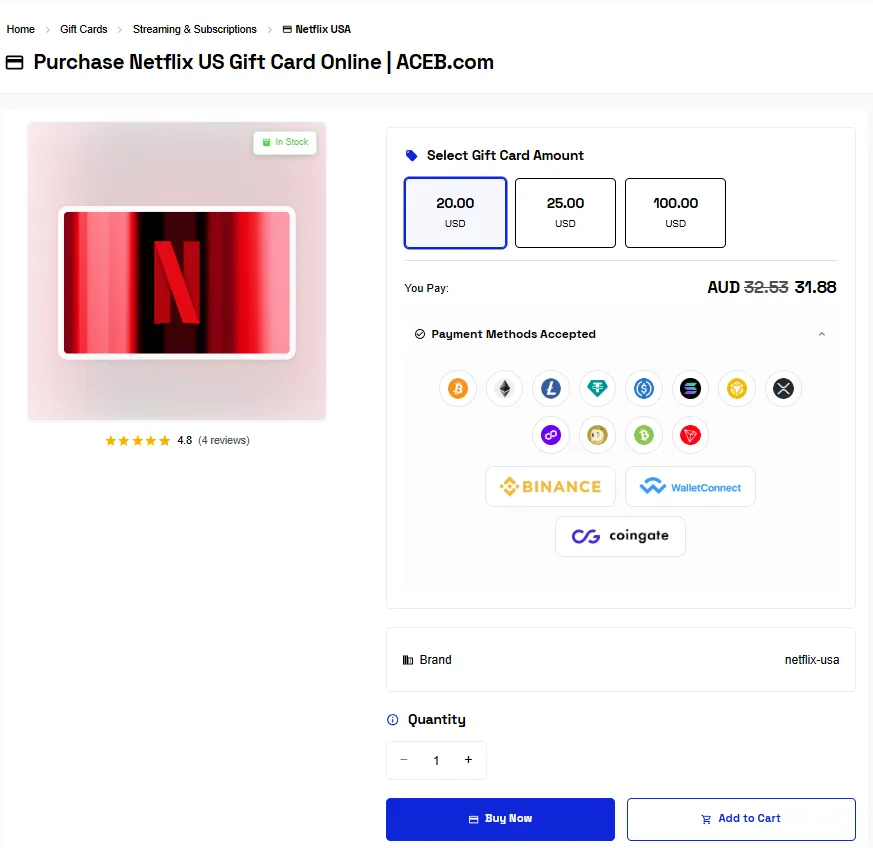Select the 100.00 USD denomination
Image resolution: width=873 pixels, height=848 pixels.
tap(675, 212)
